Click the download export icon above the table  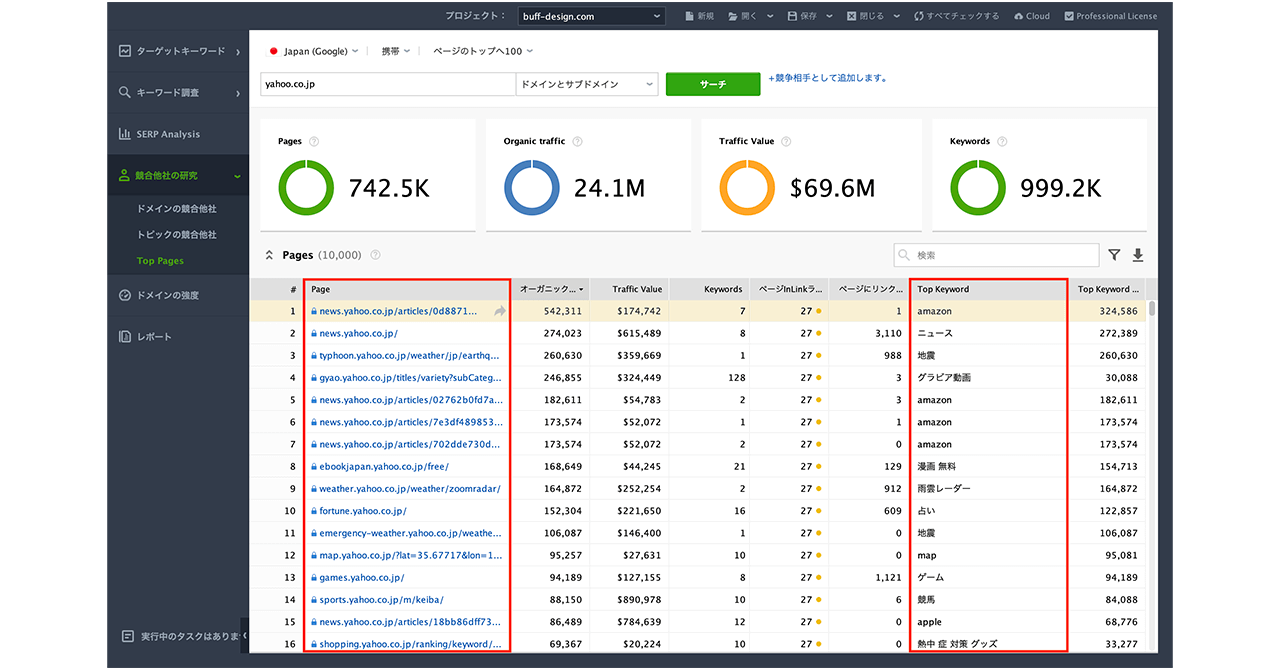(1138, 256)
